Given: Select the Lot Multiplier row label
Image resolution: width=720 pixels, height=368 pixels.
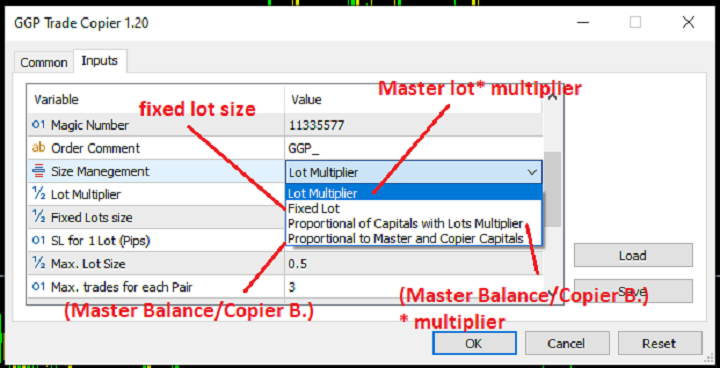Looking at the screenshot, I should click(x=86, y=194).
